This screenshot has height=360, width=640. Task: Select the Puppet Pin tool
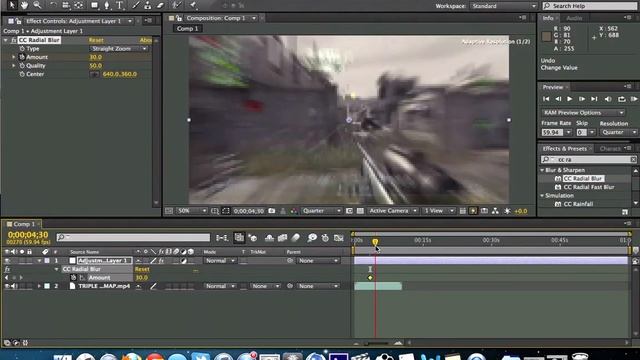point(193,5)
